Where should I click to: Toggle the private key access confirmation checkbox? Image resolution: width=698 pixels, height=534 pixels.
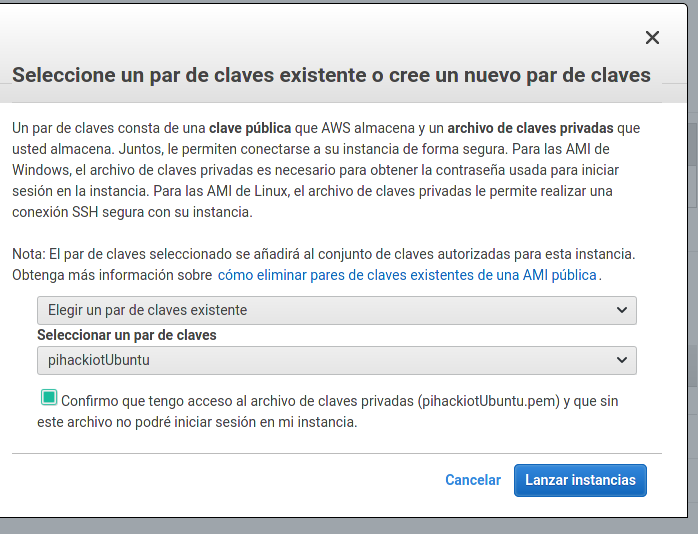(49, 397)
